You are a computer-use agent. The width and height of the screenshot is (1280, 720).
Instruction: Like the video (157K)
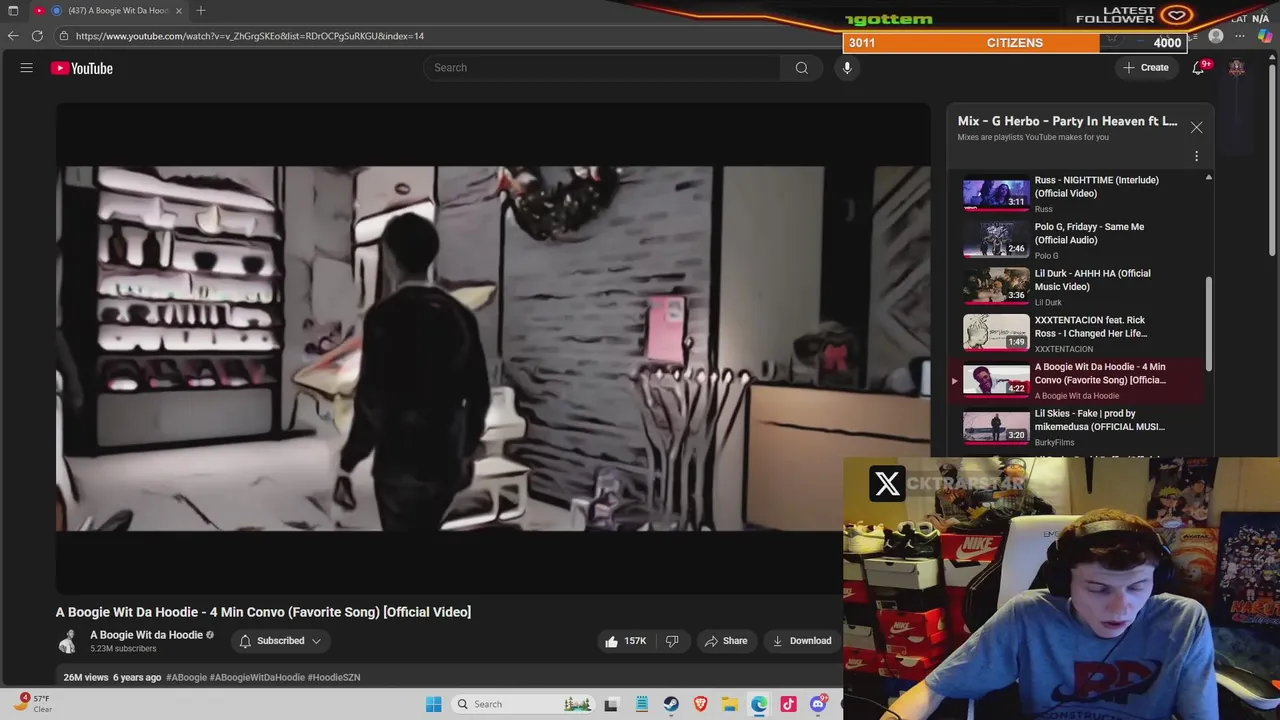tap(624, 641)
